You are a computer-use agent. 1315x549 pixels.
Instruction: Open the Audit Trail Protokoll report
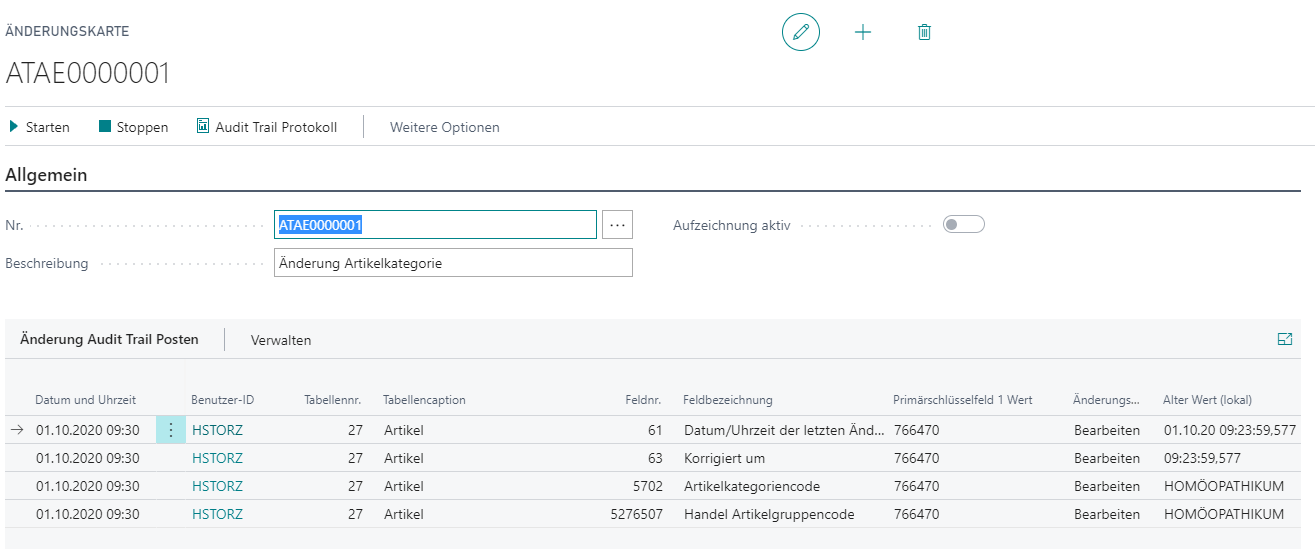pos(267,127)
